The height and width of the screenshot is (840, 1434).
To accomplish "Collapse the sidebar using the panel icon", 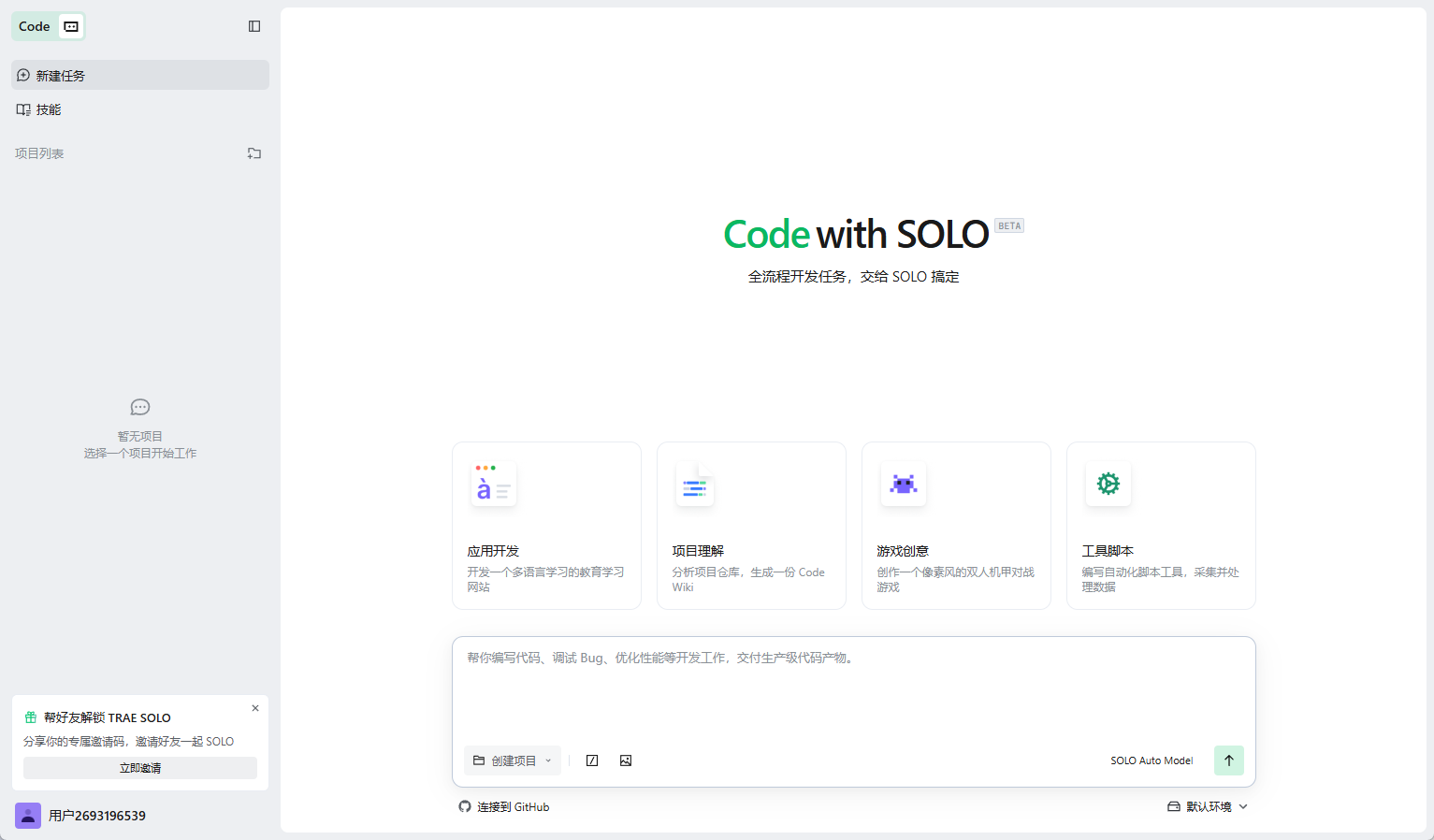I will pos(254,26).
